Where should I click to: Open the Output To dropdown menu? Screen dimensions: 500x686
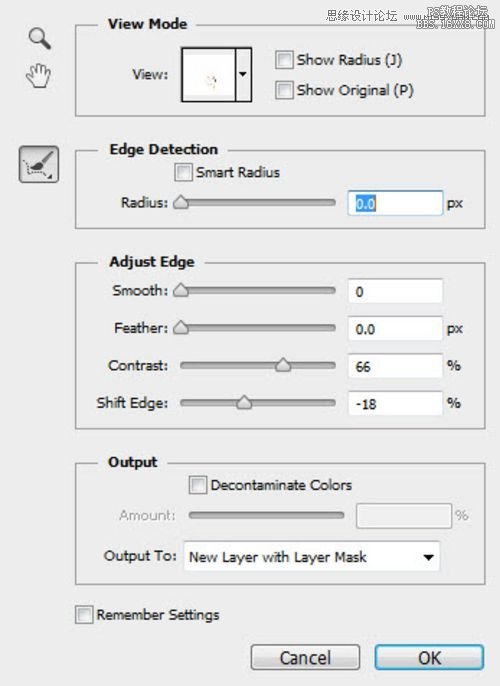[312, 556]
